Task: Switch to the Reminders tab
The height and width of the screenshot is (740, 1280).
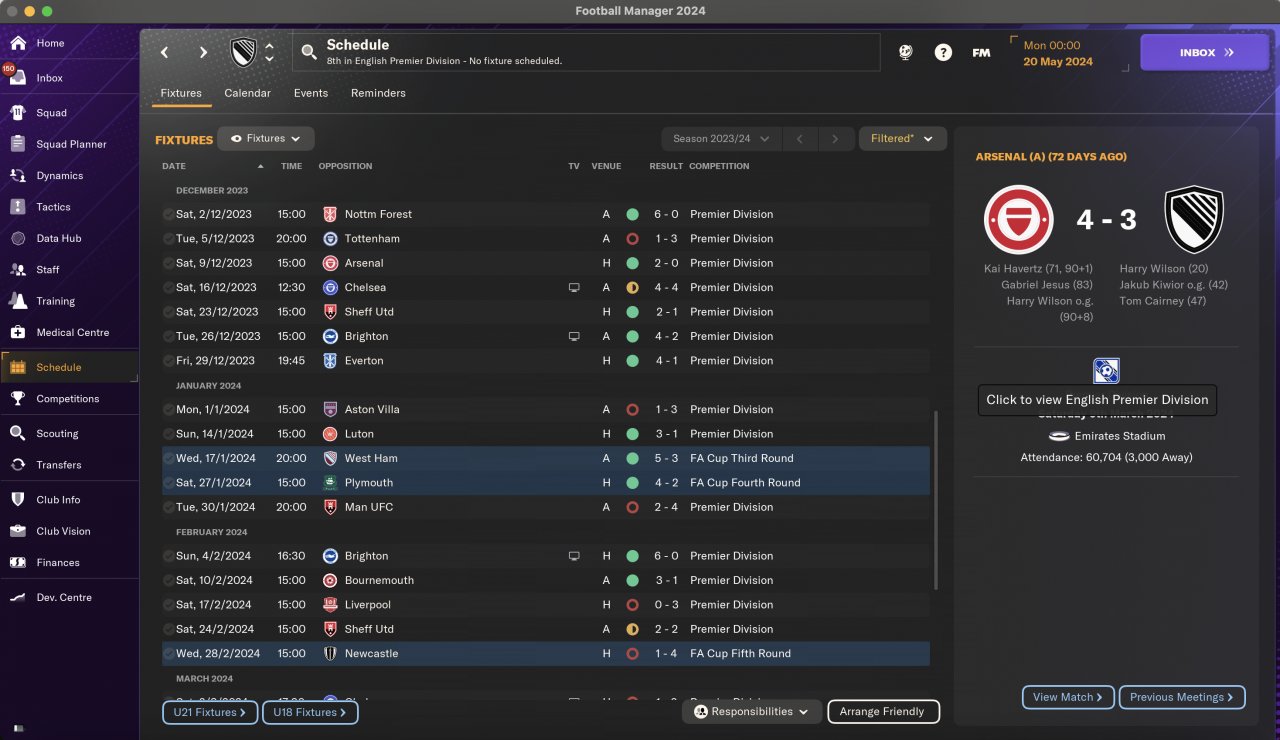Action: click(x=378, y=93)
